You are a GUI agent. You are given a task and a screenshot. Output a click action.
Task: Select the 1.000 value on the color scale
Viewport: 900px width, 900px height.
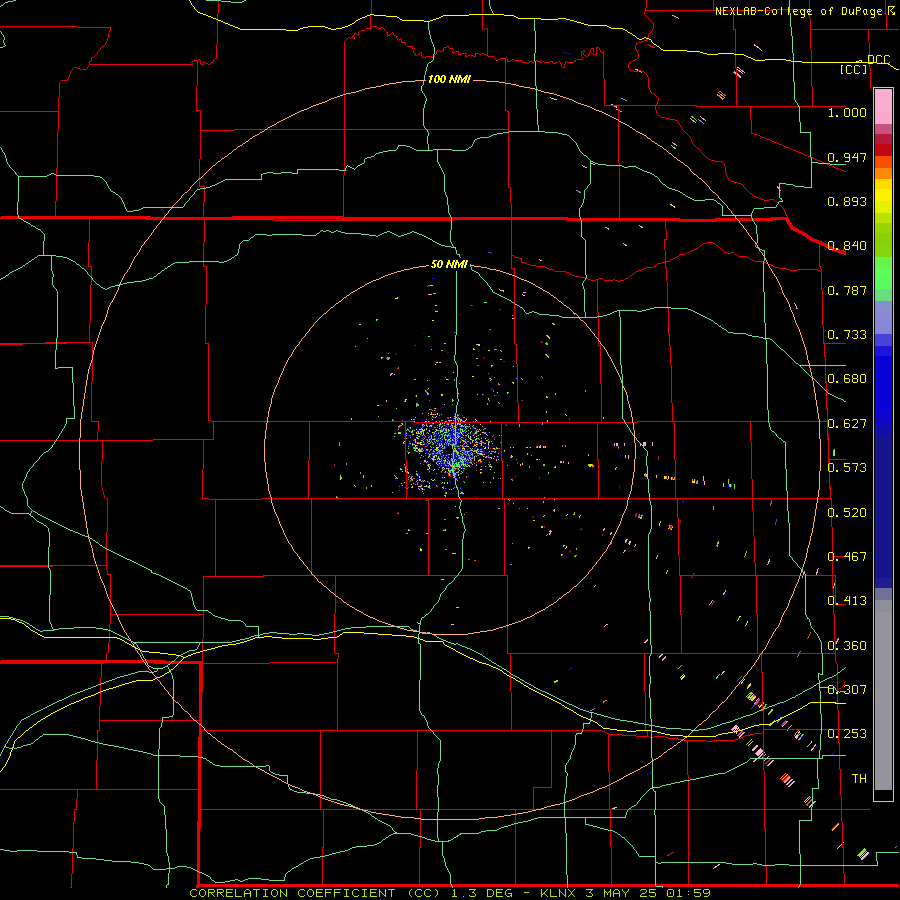(847, 113)
